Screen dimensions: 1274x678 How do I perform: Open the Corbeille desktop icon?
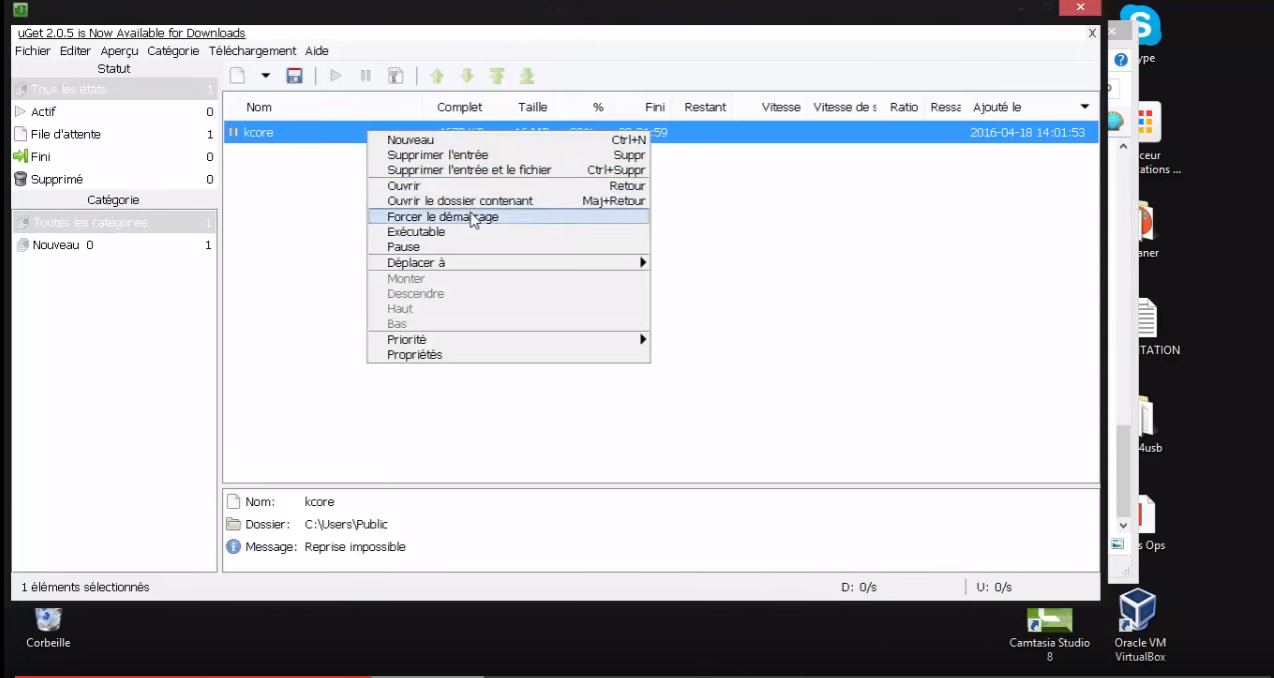click(48, 627)
